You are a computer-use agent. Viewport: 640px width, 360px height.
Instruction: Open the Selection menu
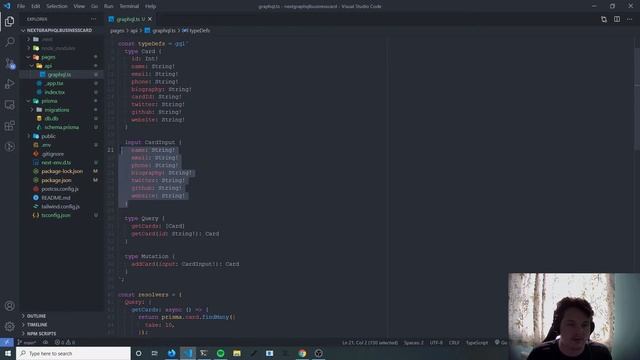[x=57, y=6]
